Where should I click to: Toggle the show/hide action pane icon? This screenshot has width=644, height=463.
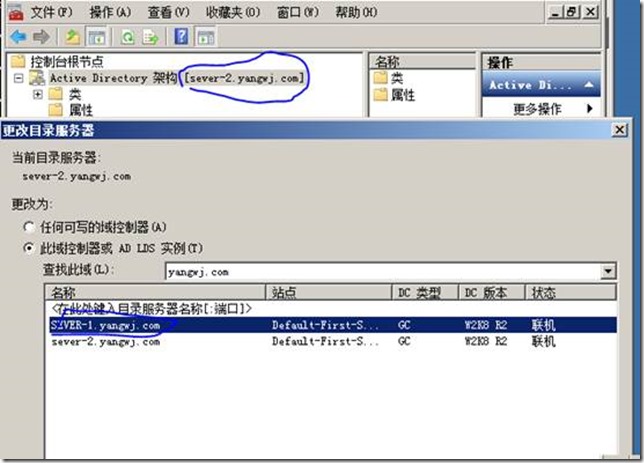[x=206, y=37]
